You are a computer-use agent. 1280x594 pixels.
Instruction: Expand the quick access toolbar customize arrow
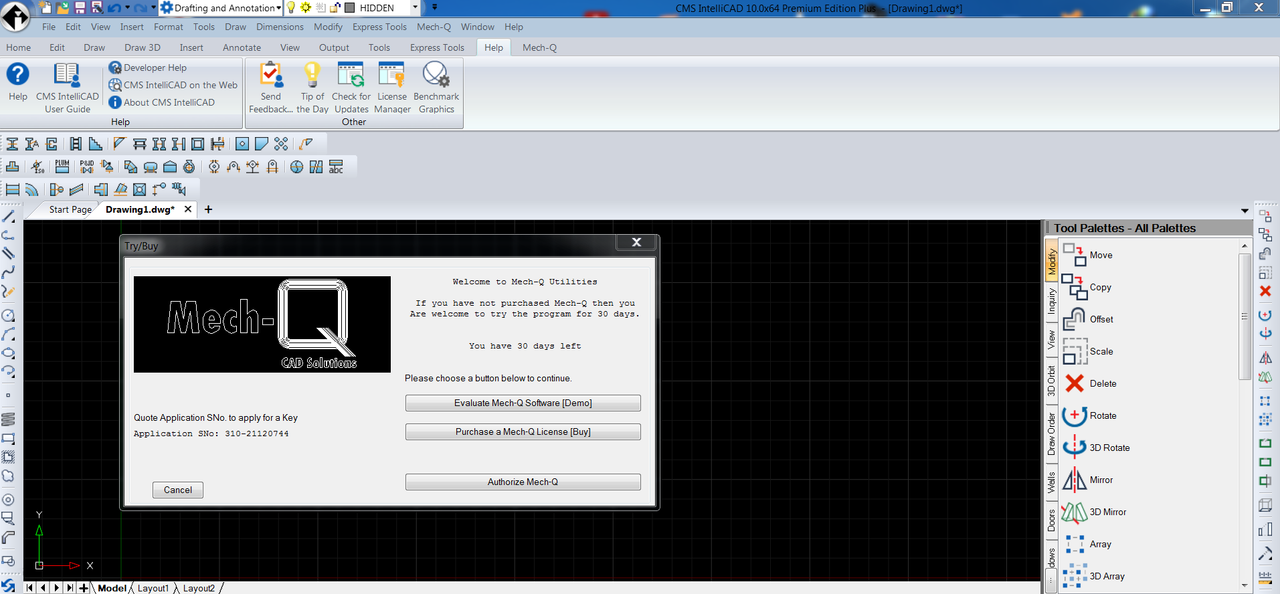click(x=434, y=7)
